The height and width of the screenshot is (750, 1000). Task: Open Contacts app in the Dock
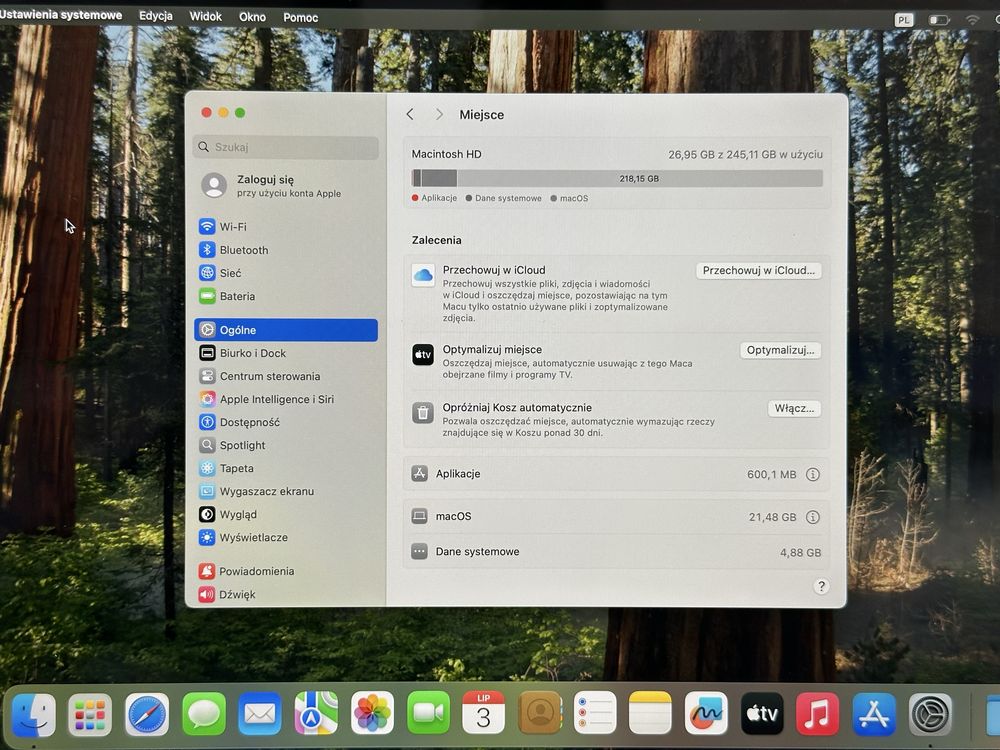coord(540,714)
